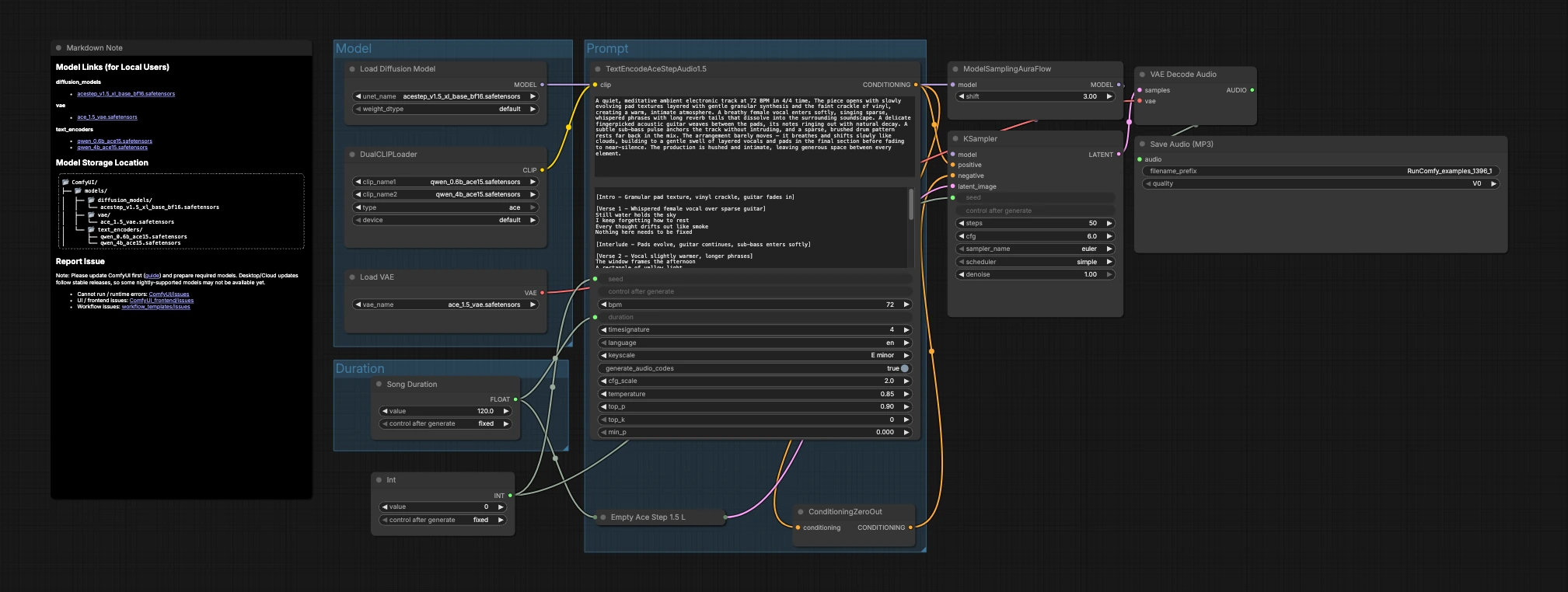
Task: Click the CONDITIONING output port on ConditioningZeroOut
Action: pyautogui.click(x=910, y=528)
